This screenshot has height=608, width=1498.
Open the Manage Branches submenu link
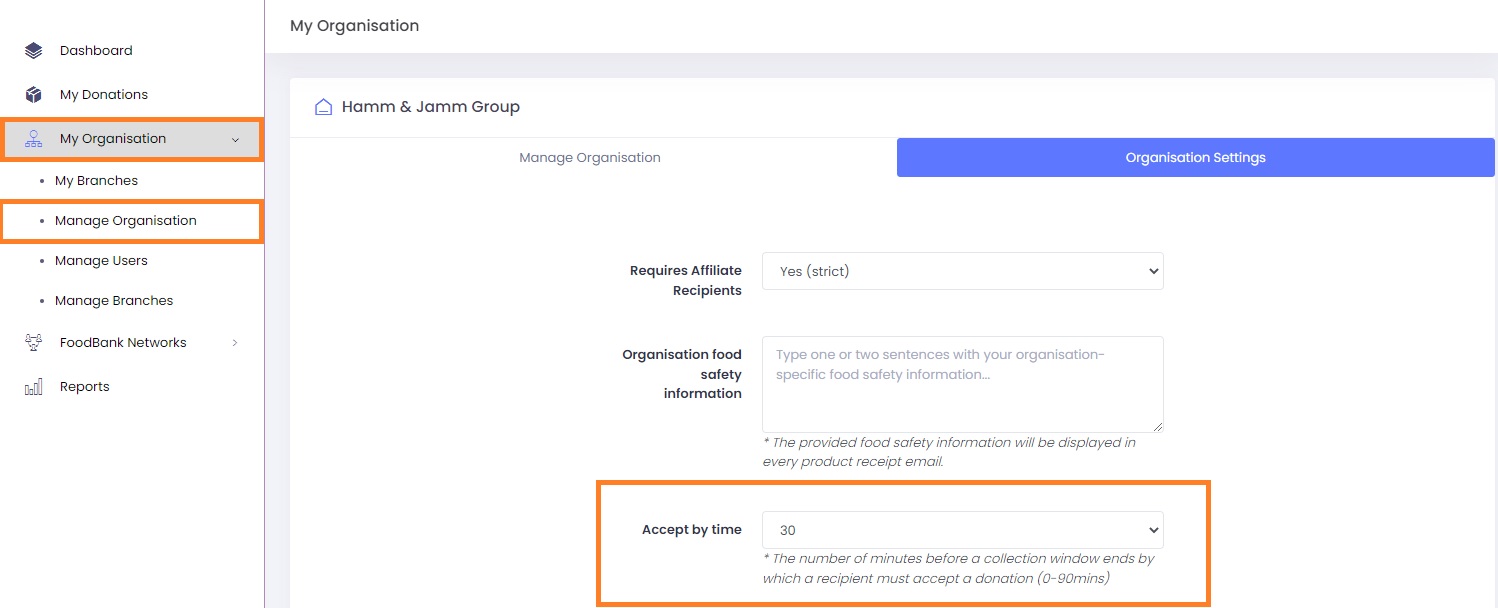(x=114, y=301)
